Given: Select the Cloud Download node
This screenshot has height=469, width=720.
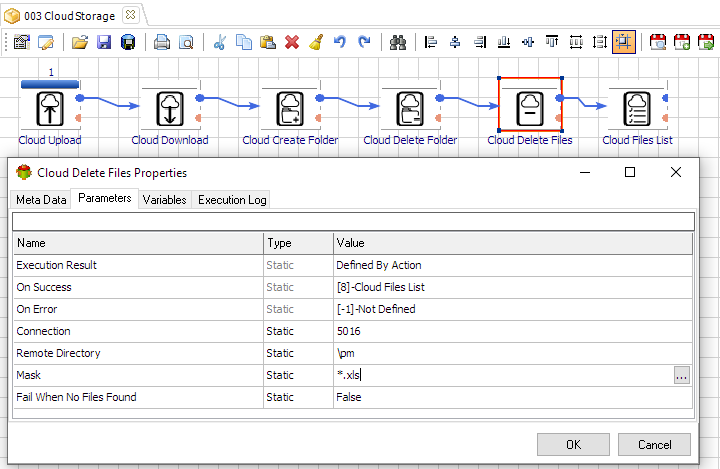Looking at the screenshot, I should [170, 109].
